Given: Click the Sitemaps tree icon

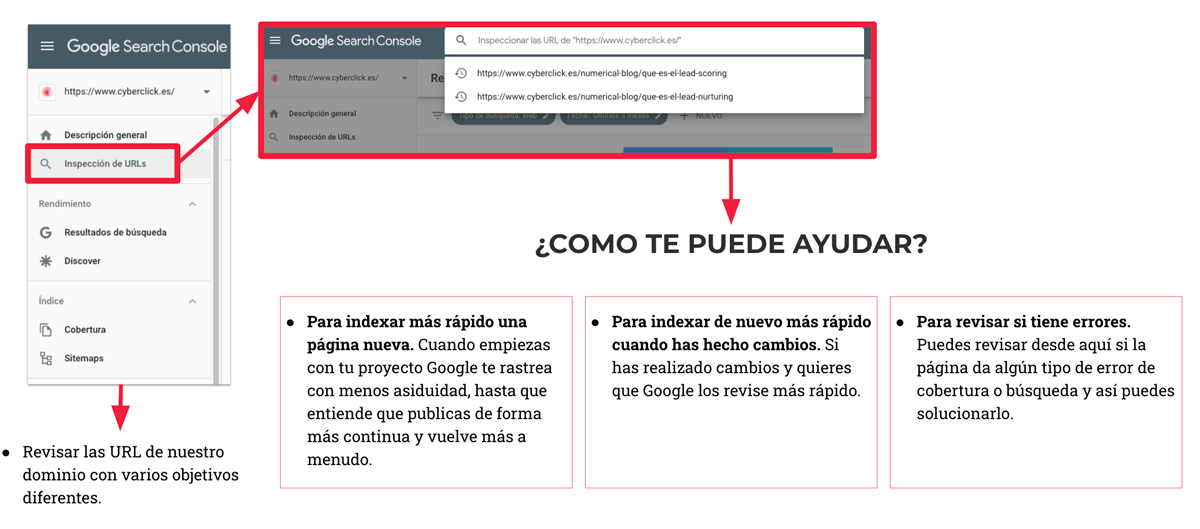Looking at the screenshot, I should pyautogui.click(x=45, y=358).
